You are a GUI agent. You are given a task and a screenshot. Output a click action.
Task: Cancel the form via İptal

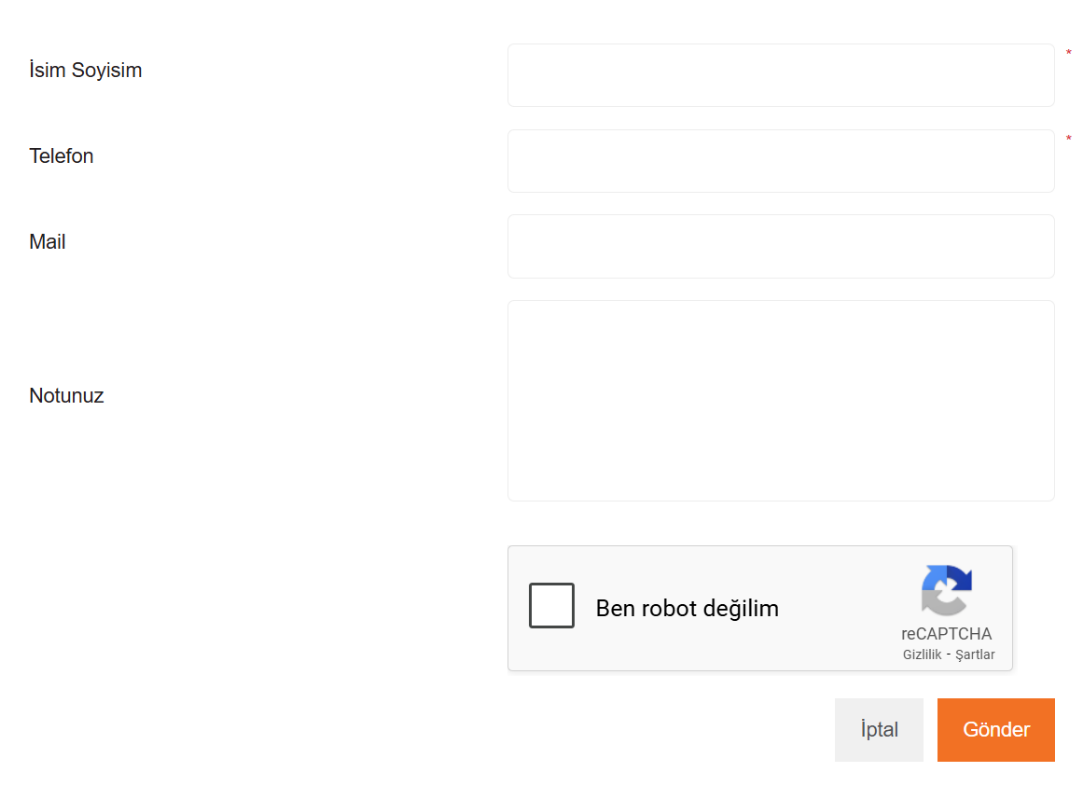(x=879, y=729)
